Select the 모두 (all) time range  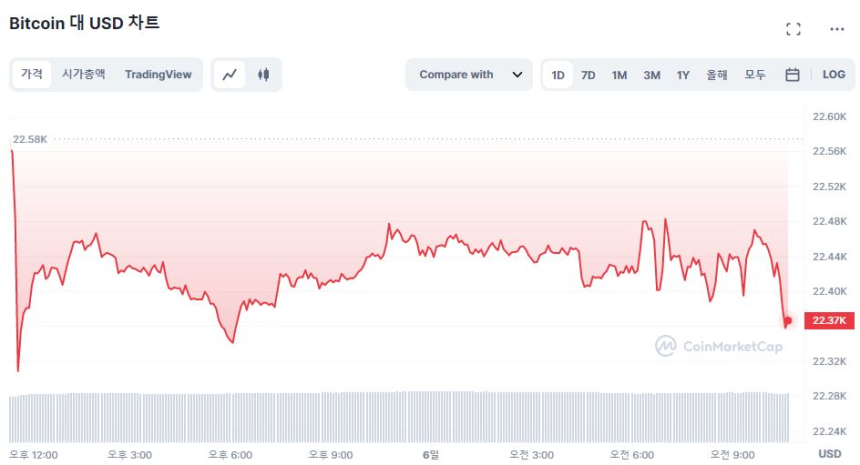pos(755,75)
